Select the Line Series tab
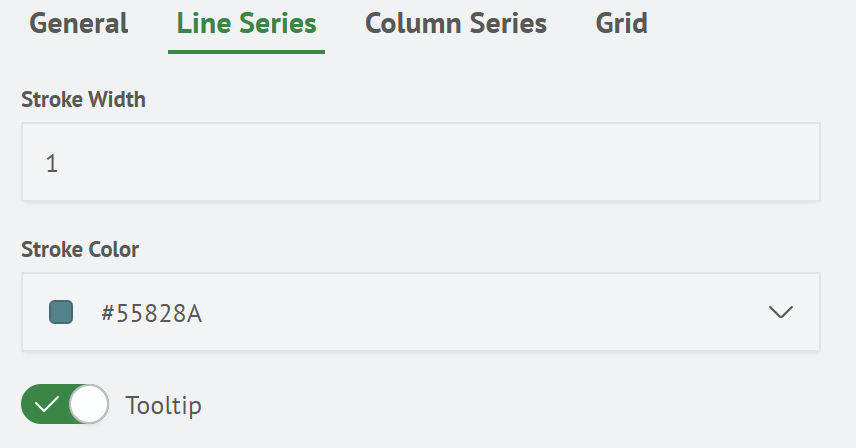The image size is (856, 448). (246, 23)
